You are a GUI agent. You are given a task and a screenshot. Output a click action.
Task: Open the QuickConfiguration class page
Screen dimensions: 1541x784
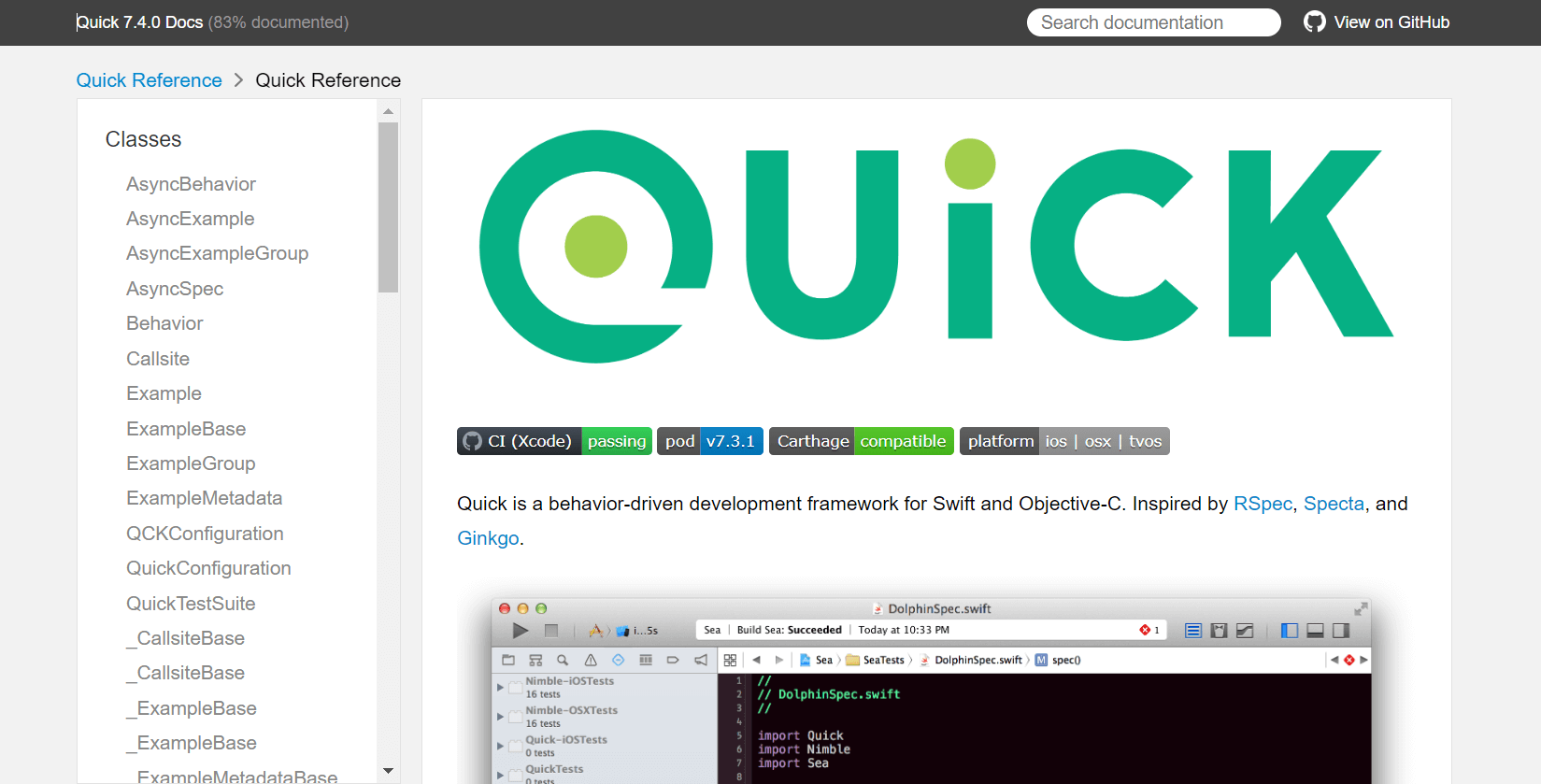[x=208, y=568]
